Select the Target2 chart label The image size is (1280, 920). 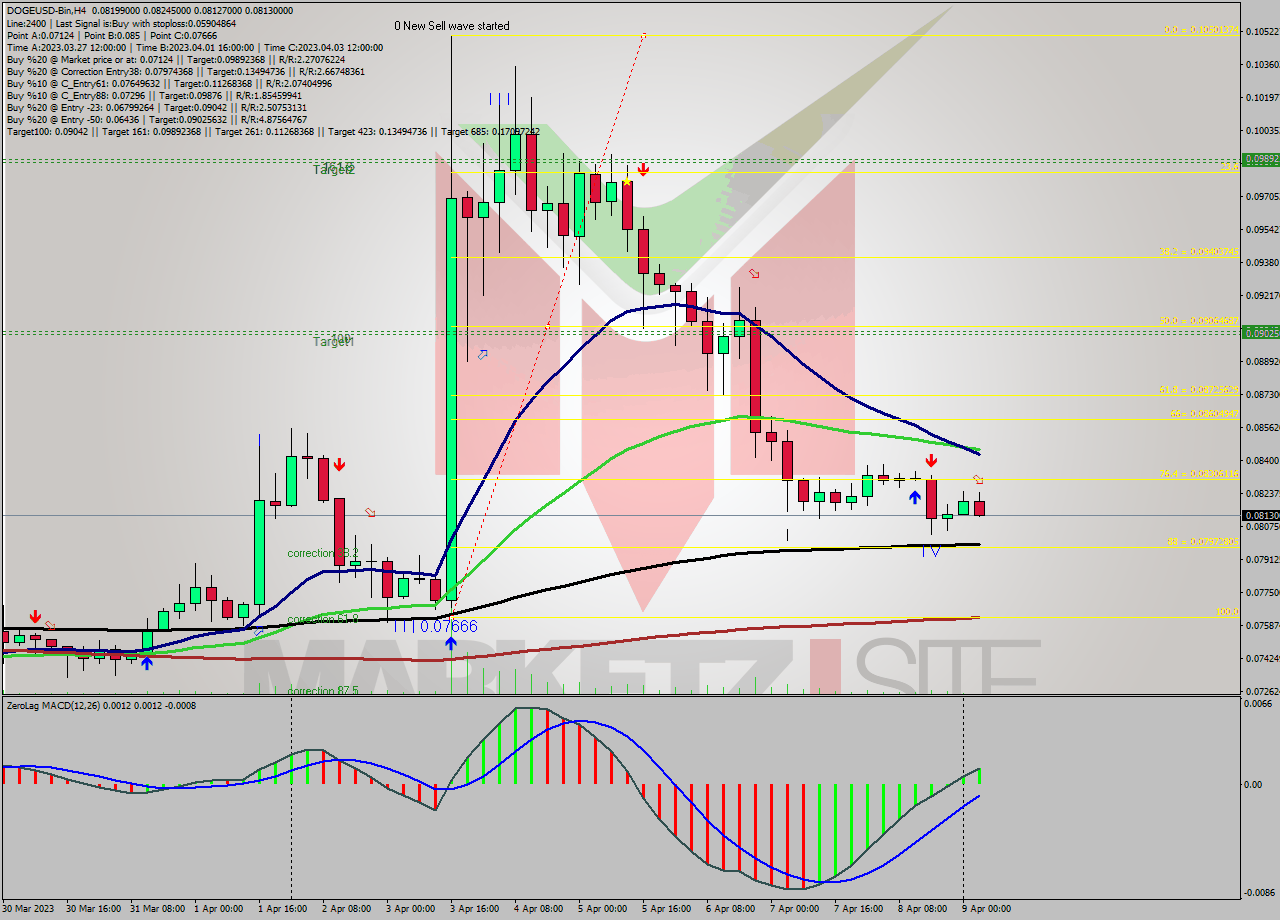(334, 170)
